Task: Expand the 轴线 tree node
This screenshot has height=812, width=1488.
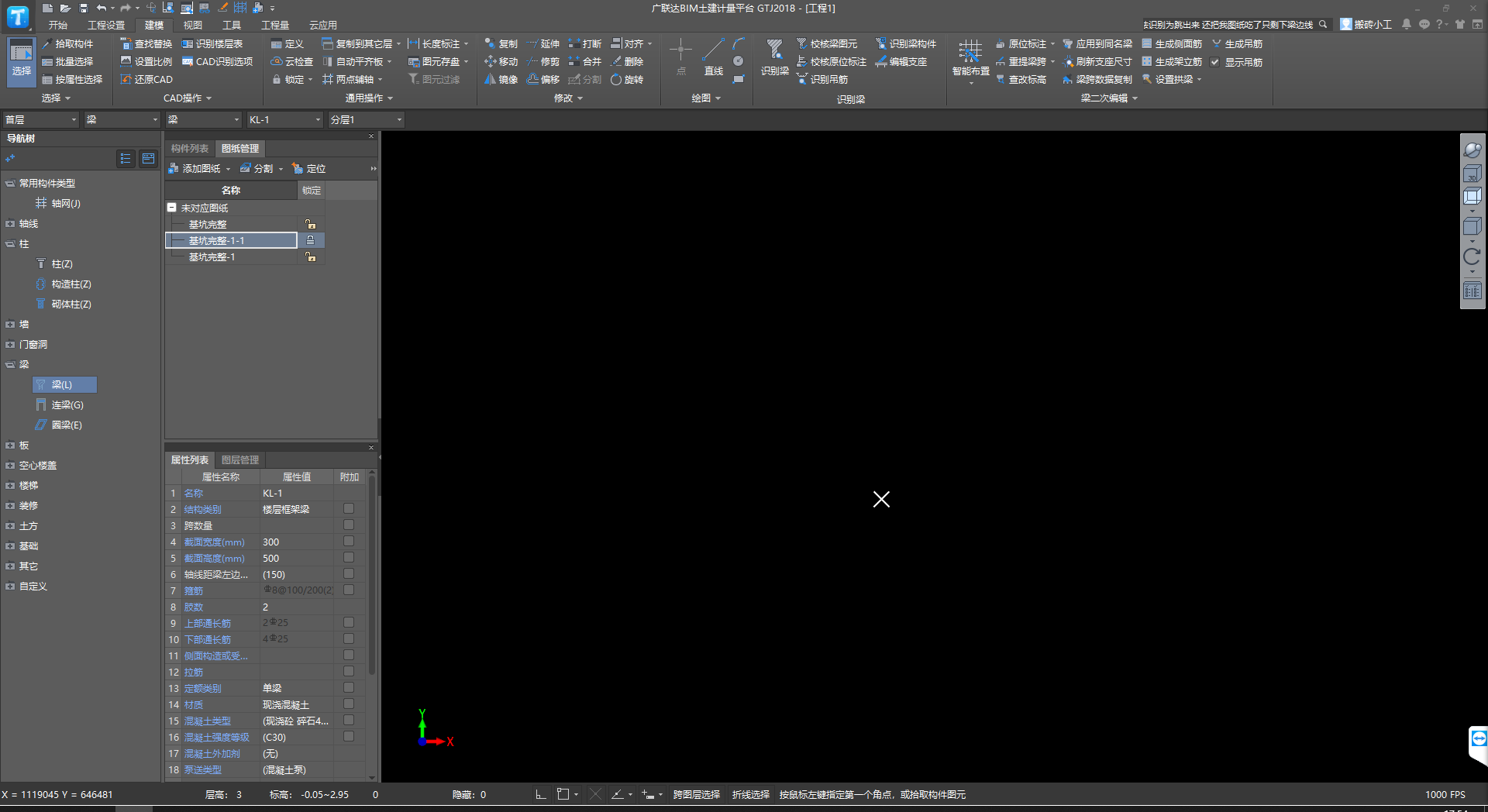Action: tap(10, 224)
